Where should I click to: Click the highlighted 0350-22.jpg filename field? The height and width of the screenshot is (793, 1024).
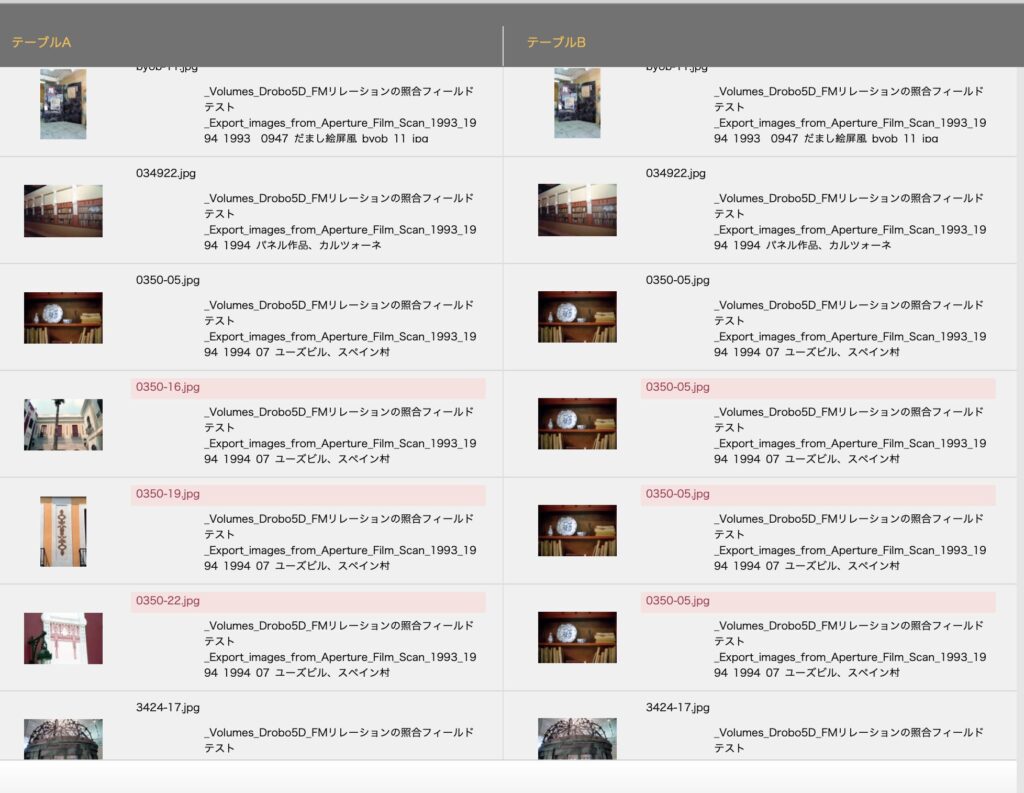308,601
